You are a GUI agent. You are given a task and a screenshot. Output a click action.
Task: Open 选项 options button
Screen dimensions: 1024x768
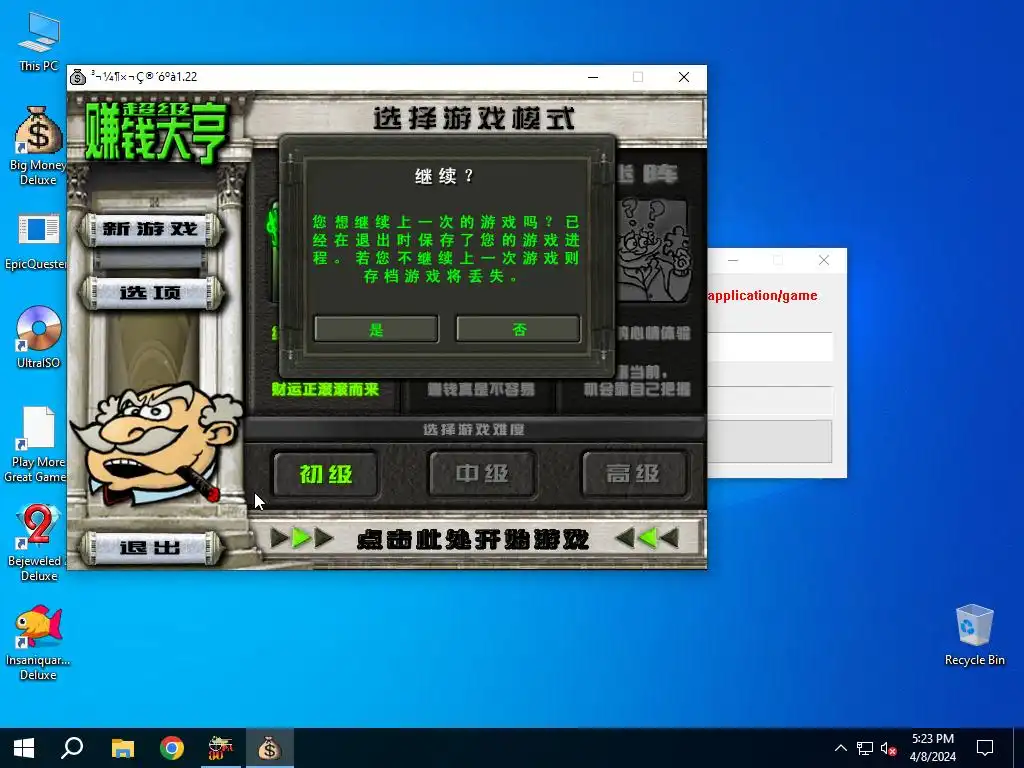tap(150, 293)
